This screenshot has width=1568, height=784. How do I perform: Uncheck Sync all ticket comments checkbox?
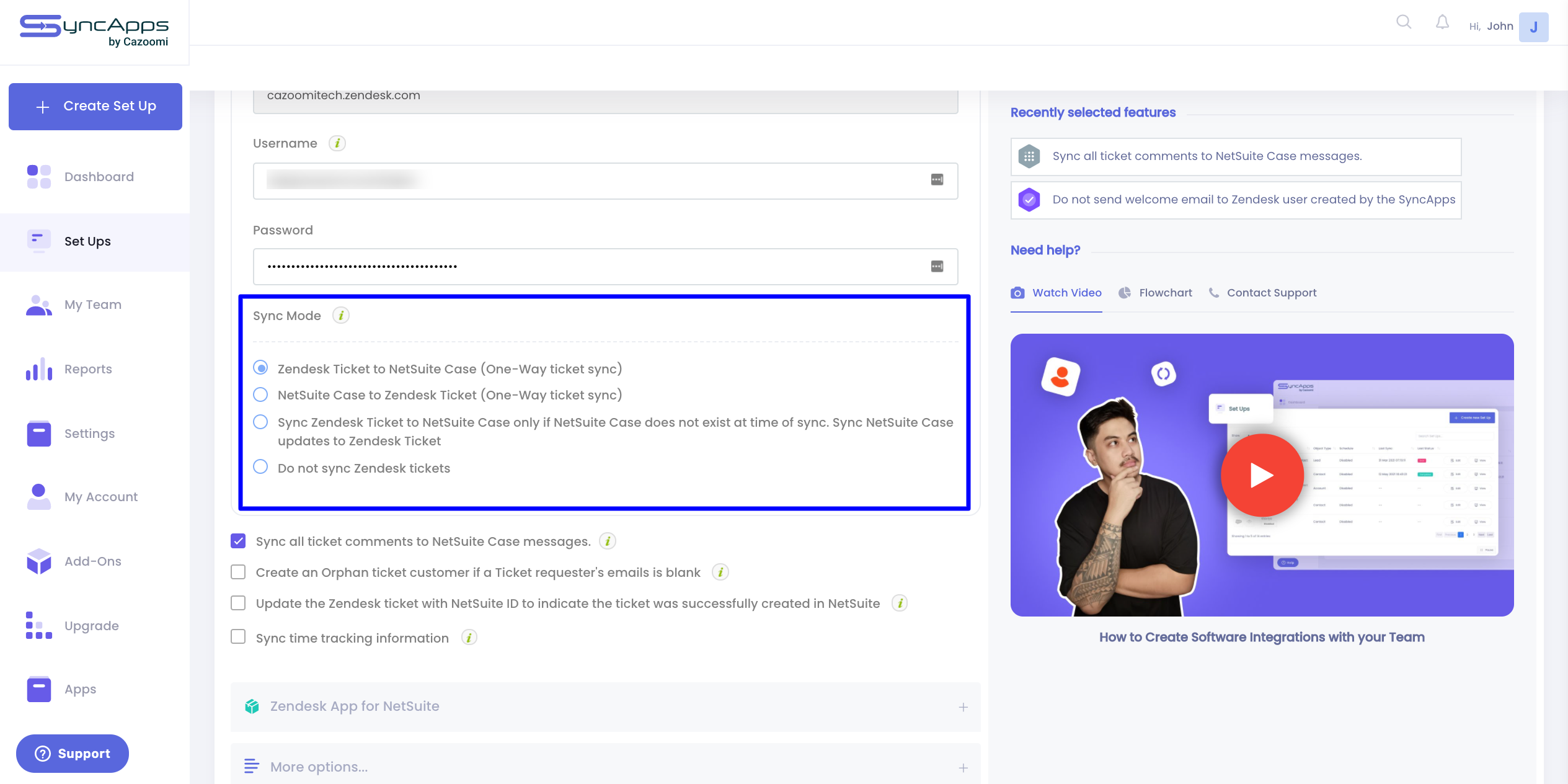(238, 541)
